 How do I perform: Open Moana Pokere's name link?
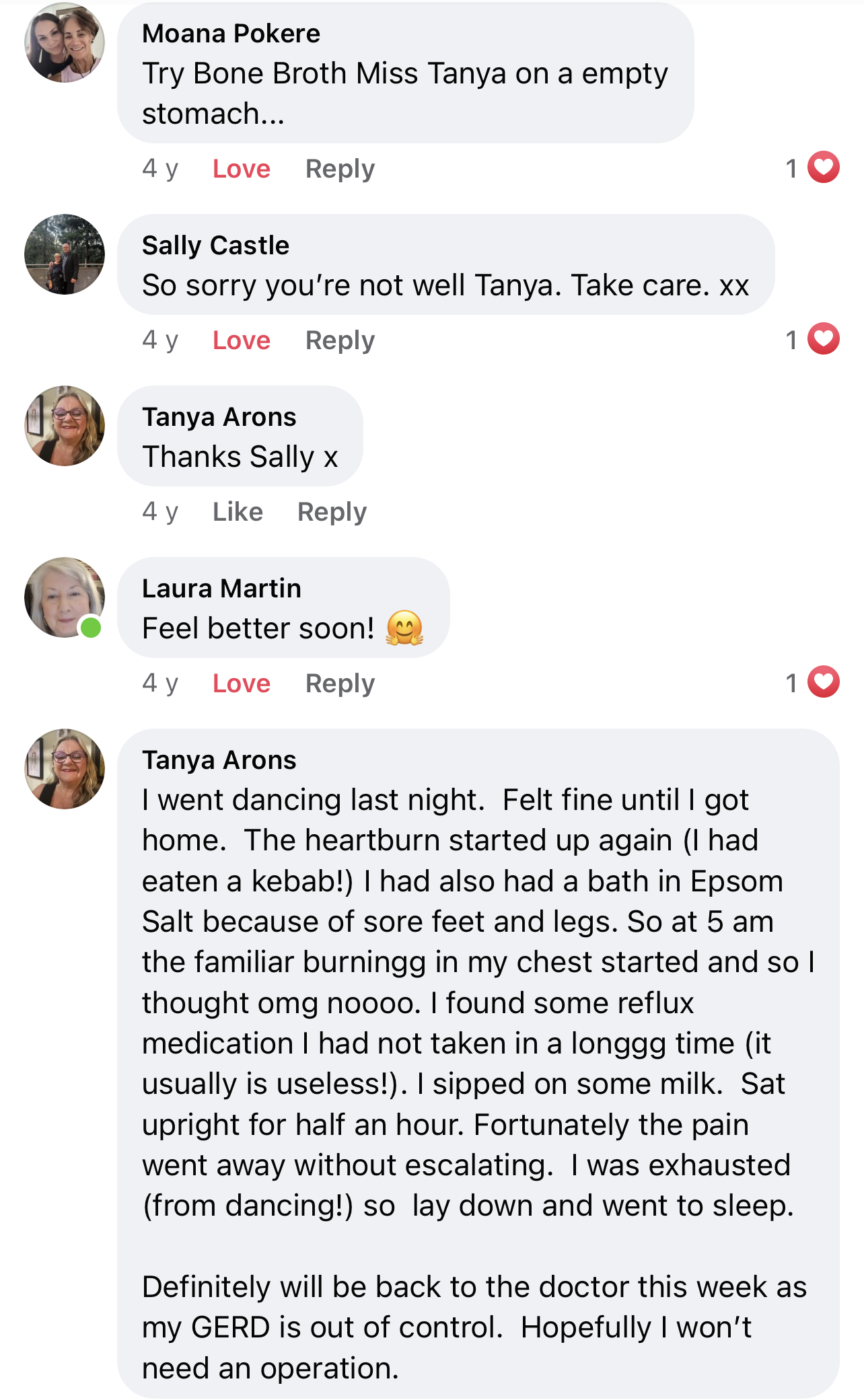pos(231,34)
